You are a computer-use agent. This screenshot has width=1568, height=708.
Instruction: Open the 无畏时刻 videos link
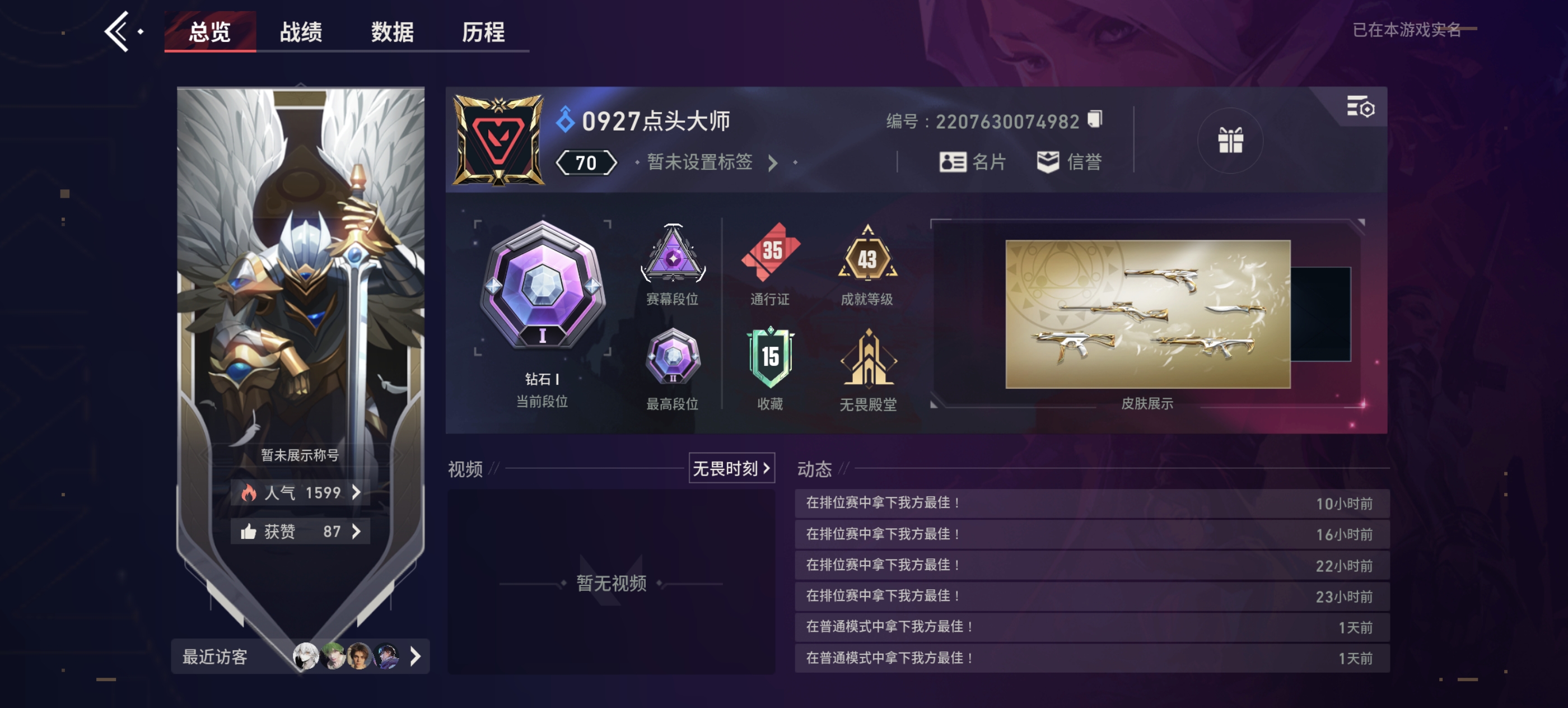click(731, 468)
